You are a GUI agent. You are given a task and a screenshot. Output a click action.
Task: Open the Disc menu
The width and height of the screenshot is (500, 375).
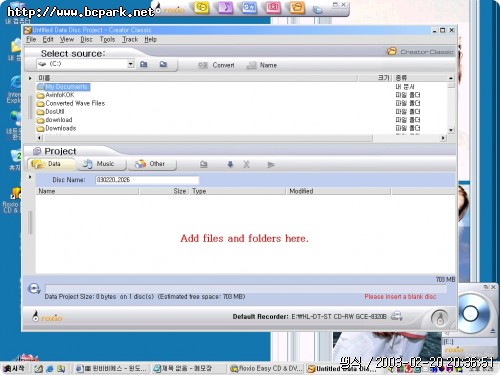click(x=86, y=39)
